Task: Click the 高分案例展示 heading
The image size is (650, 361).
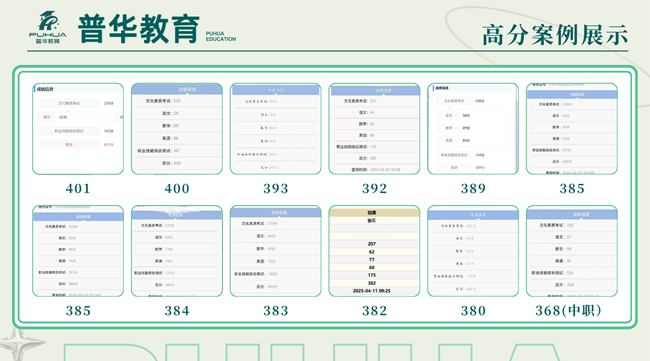Action: coord(555,35)
